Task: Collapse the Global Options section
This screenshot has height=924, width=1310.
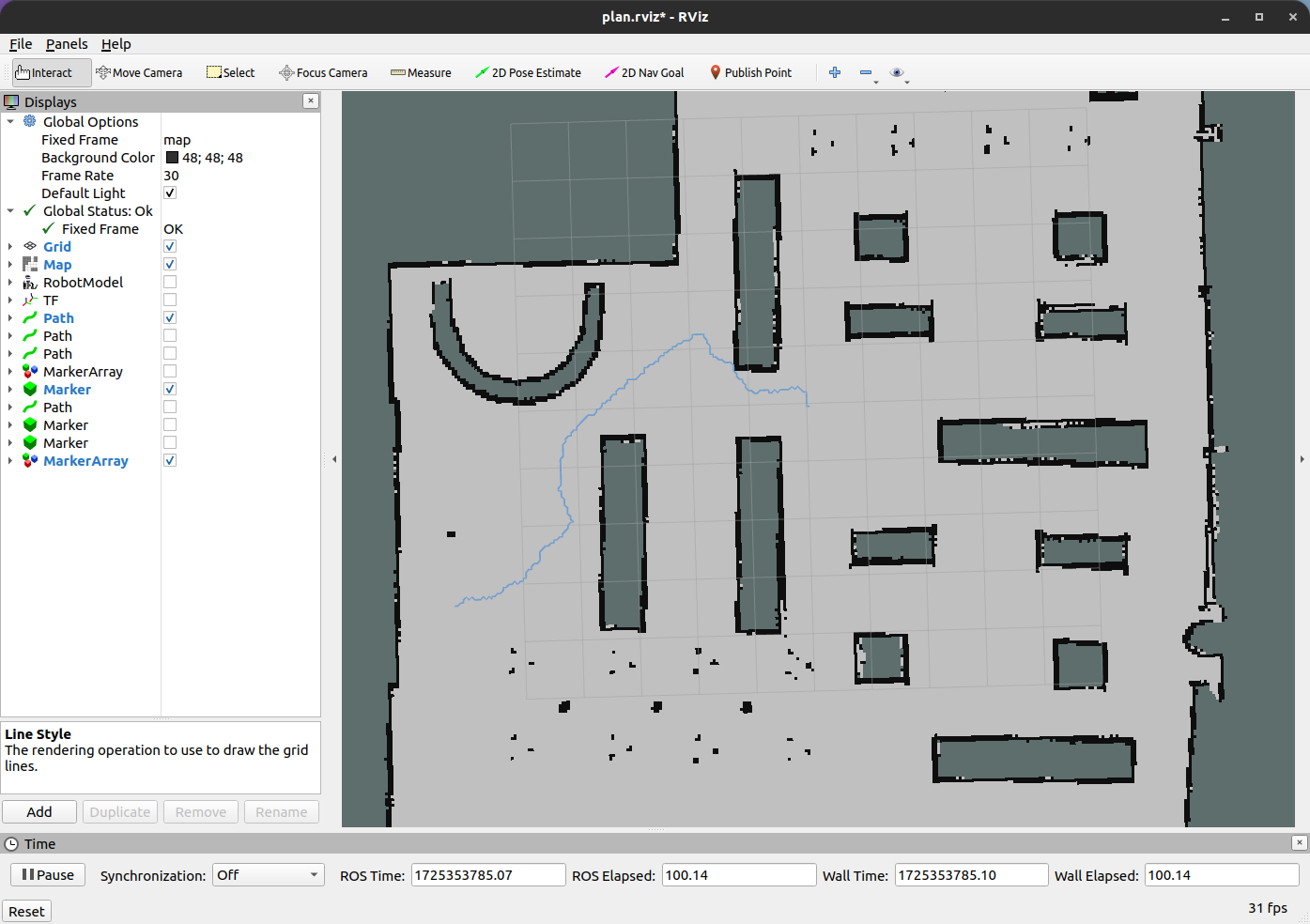Action: (10, 122)
